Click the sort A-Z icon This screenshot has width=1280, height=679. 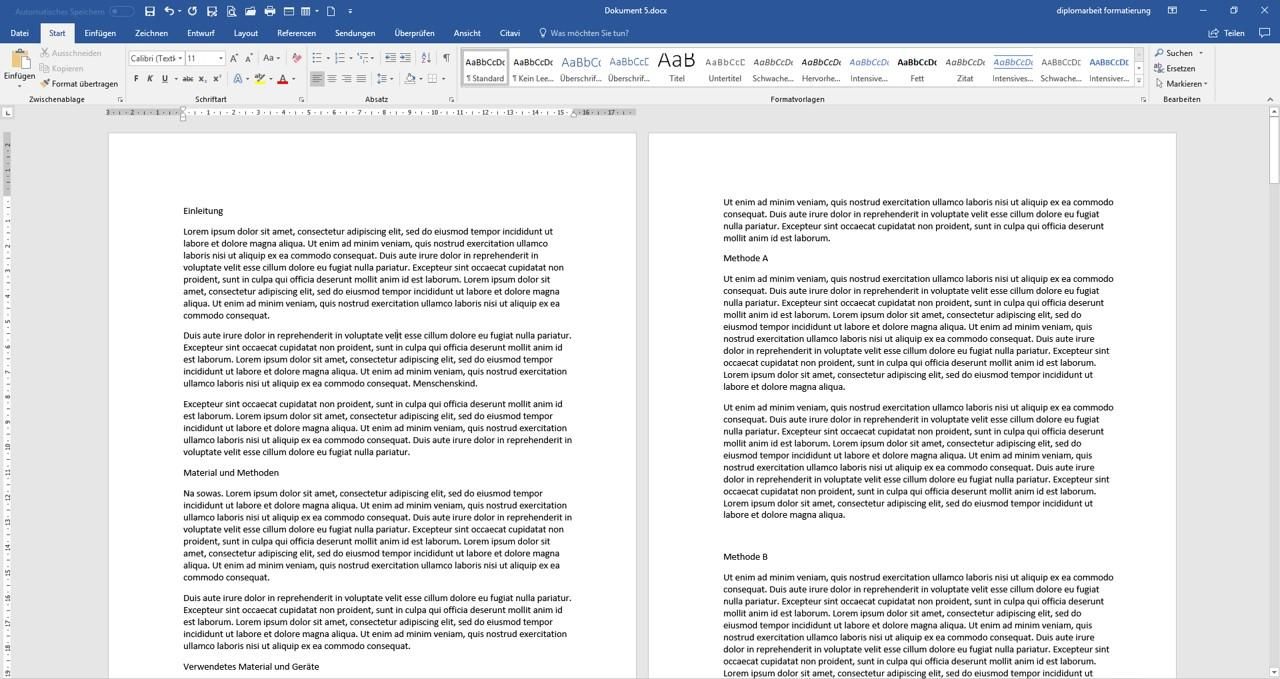(427, 58)
